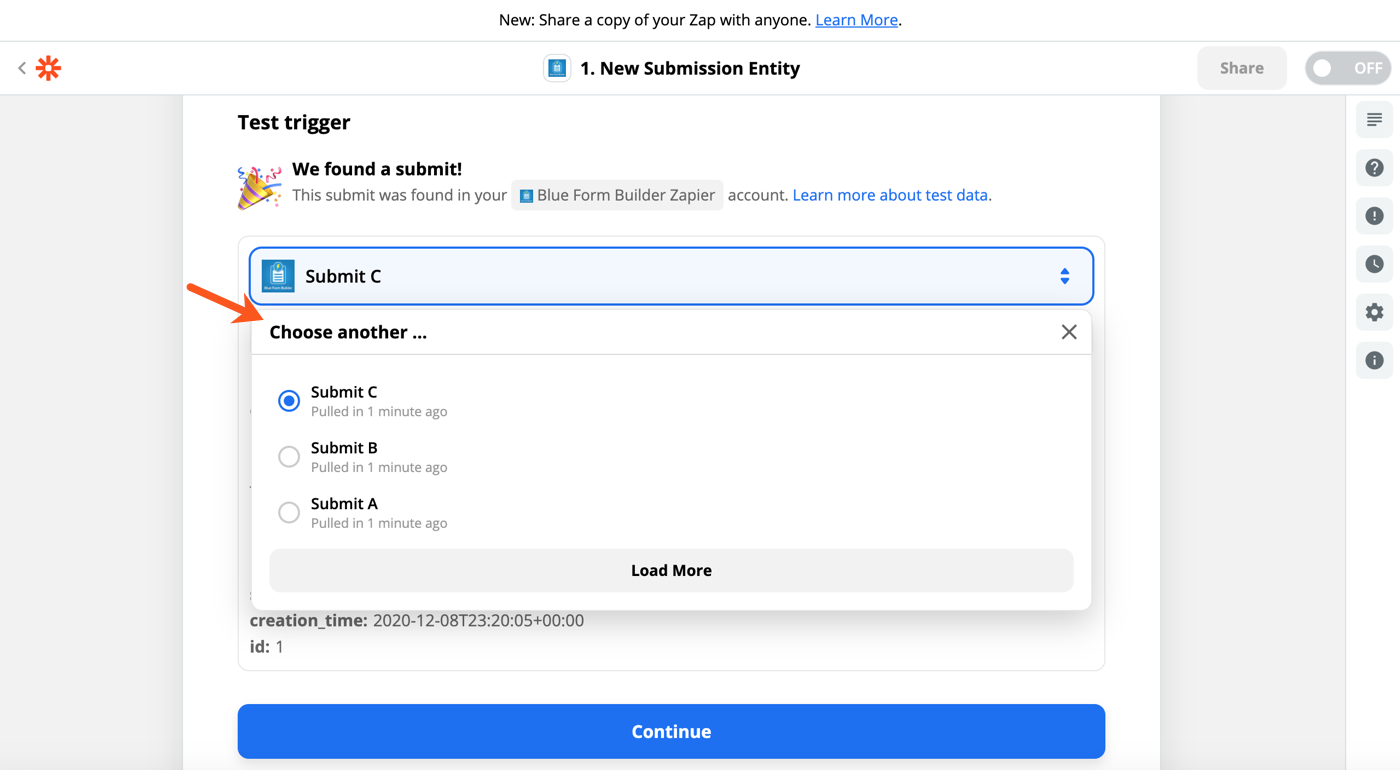Open the Zap settings gear
Image resolution: width=1400 pixels, height=770 pixels.
1374,311
